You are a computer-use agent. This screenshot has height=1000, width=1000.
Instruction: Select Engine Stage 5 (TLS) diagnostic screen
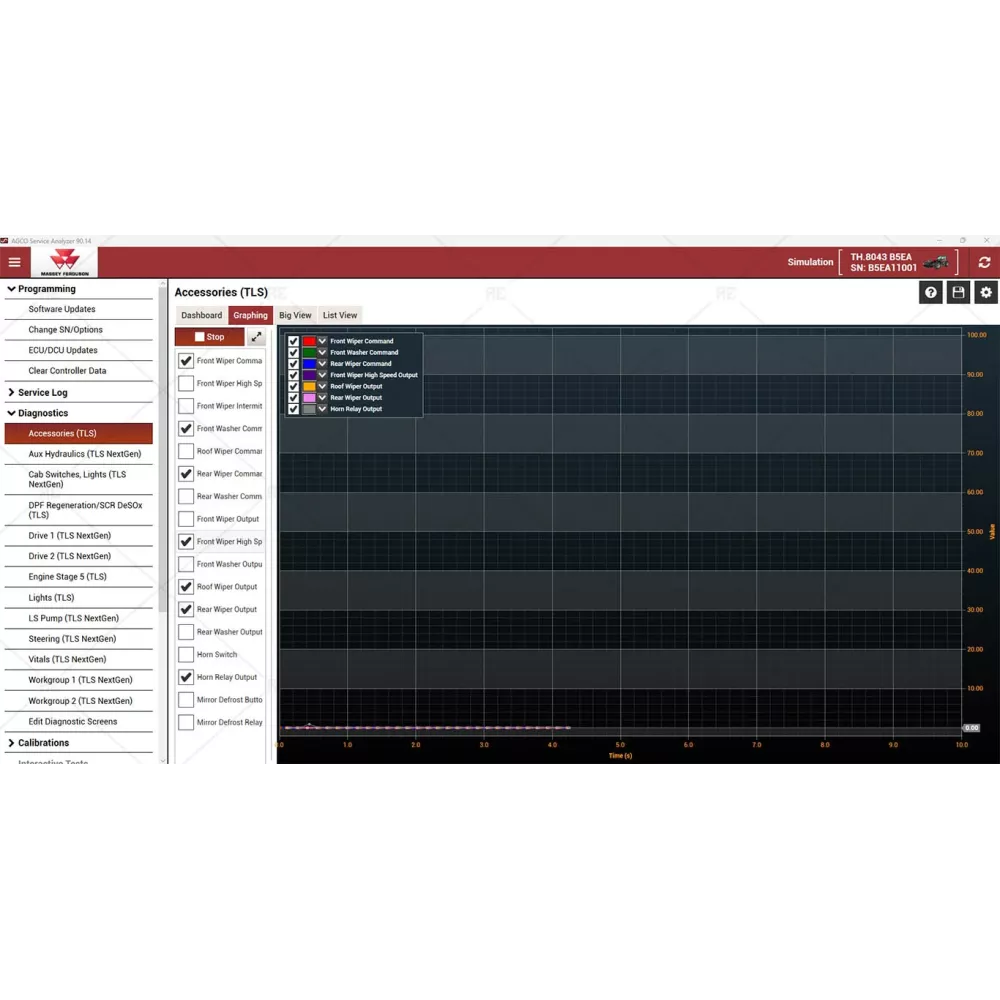coord(67,577)
